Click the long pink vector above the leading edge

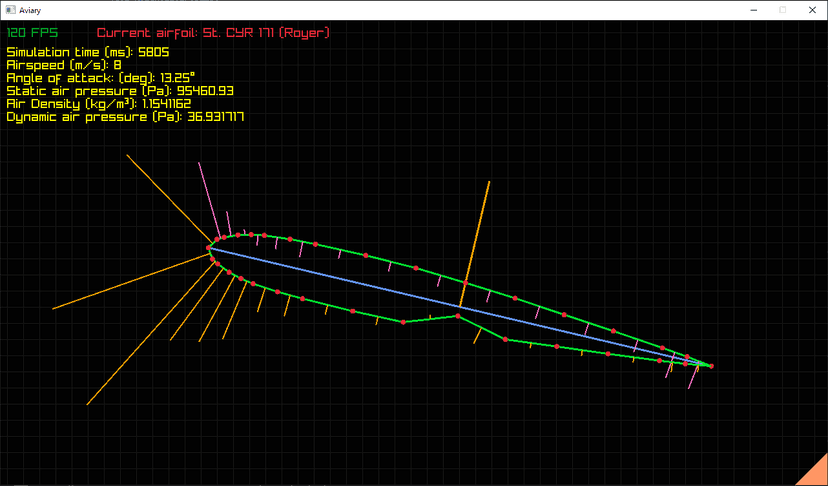(207, 195)
